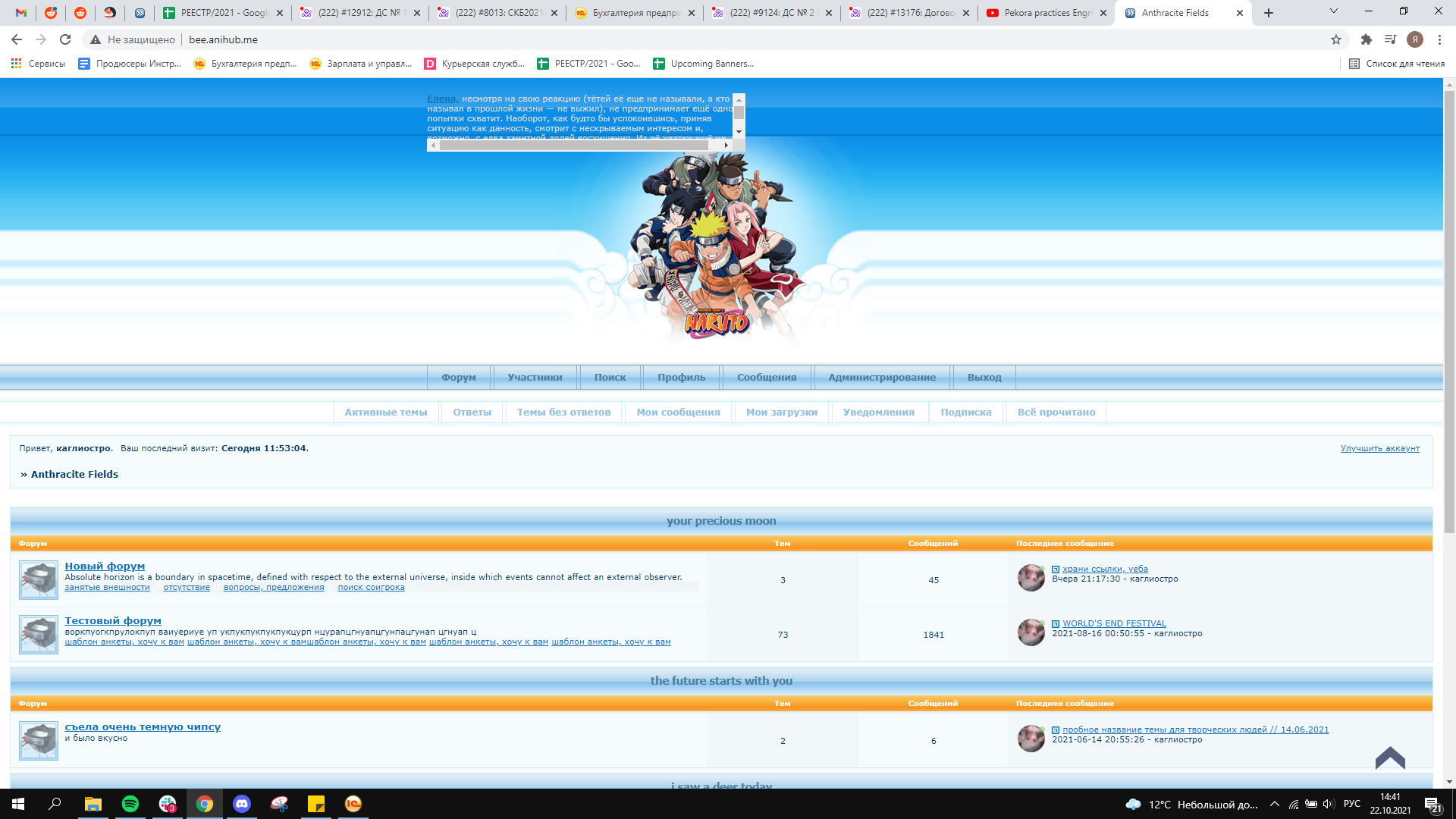1456x819 pixels.
Task: Open the Тестовый форум forum icon
Action: 38,635
